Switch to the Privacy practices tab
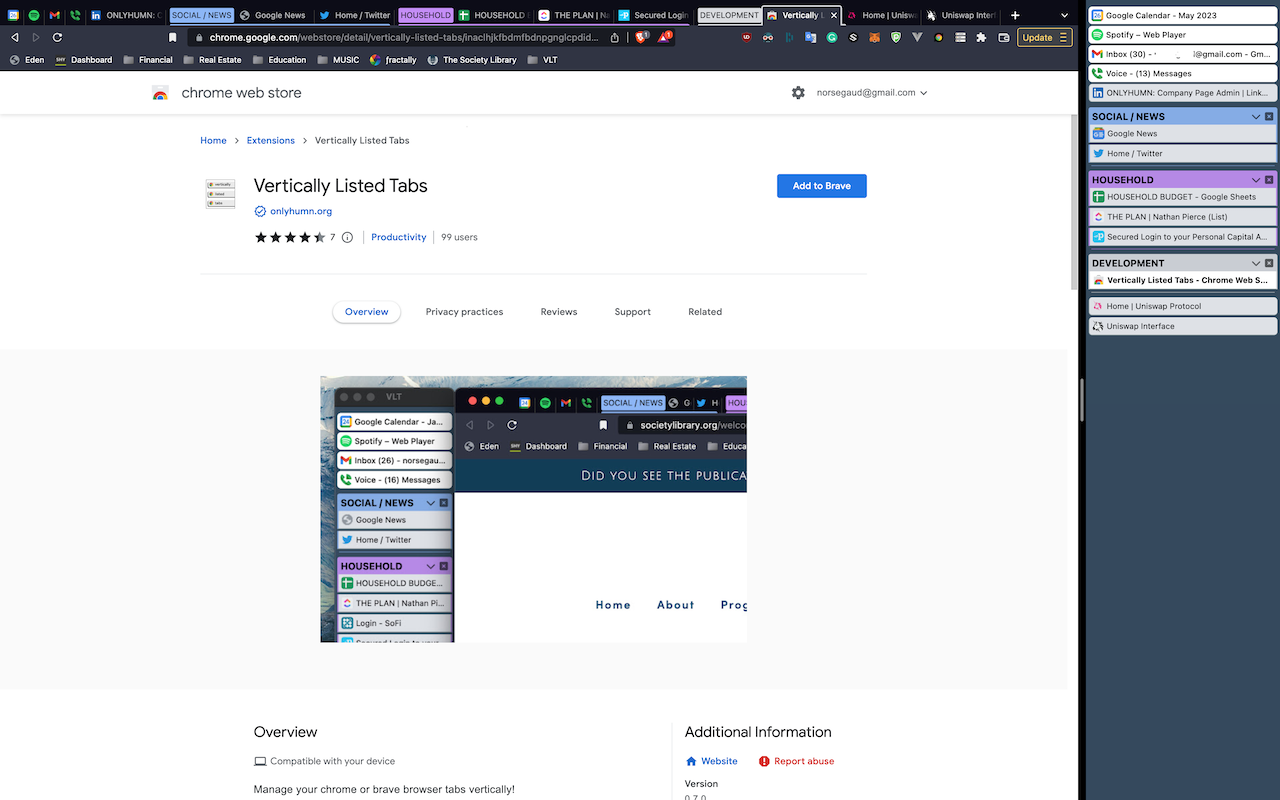 click(x=464, y=311)
